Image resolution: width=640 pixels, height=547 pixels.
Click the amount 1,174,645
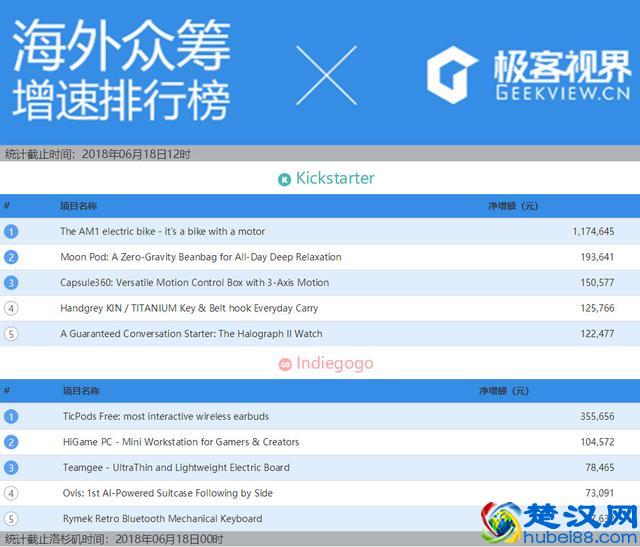click(x=593, y=231)
